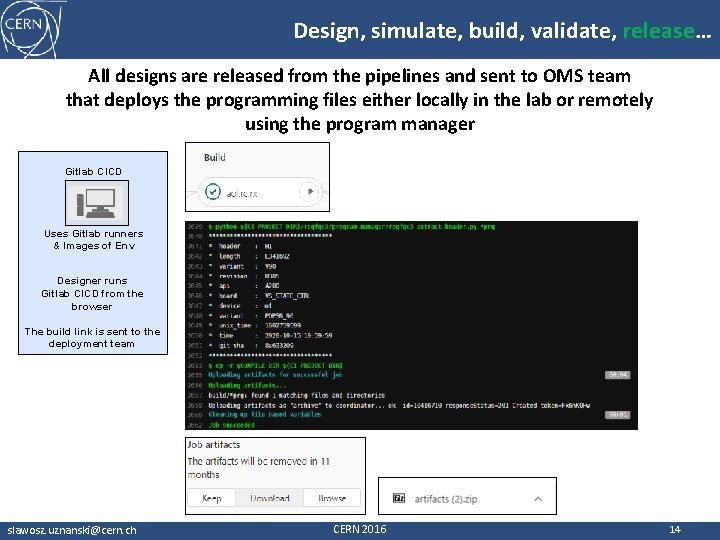Click the 'CERN 2016' footer text
This screenshot has width=720, height=540.
coord(360,529)
